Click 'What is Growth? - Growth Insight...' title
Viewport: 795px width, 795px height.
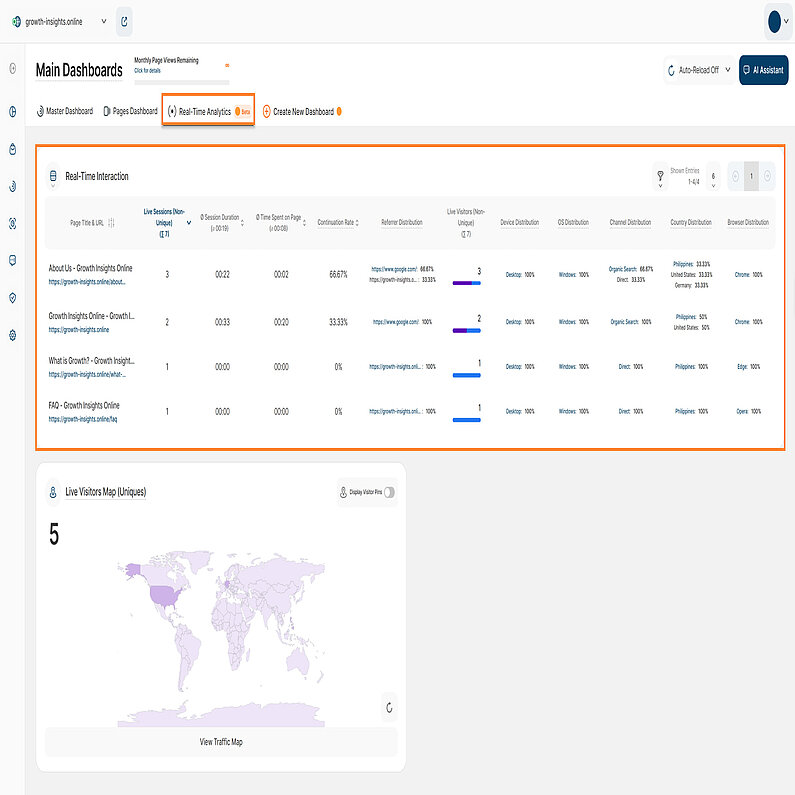click(x=91, y=360)
